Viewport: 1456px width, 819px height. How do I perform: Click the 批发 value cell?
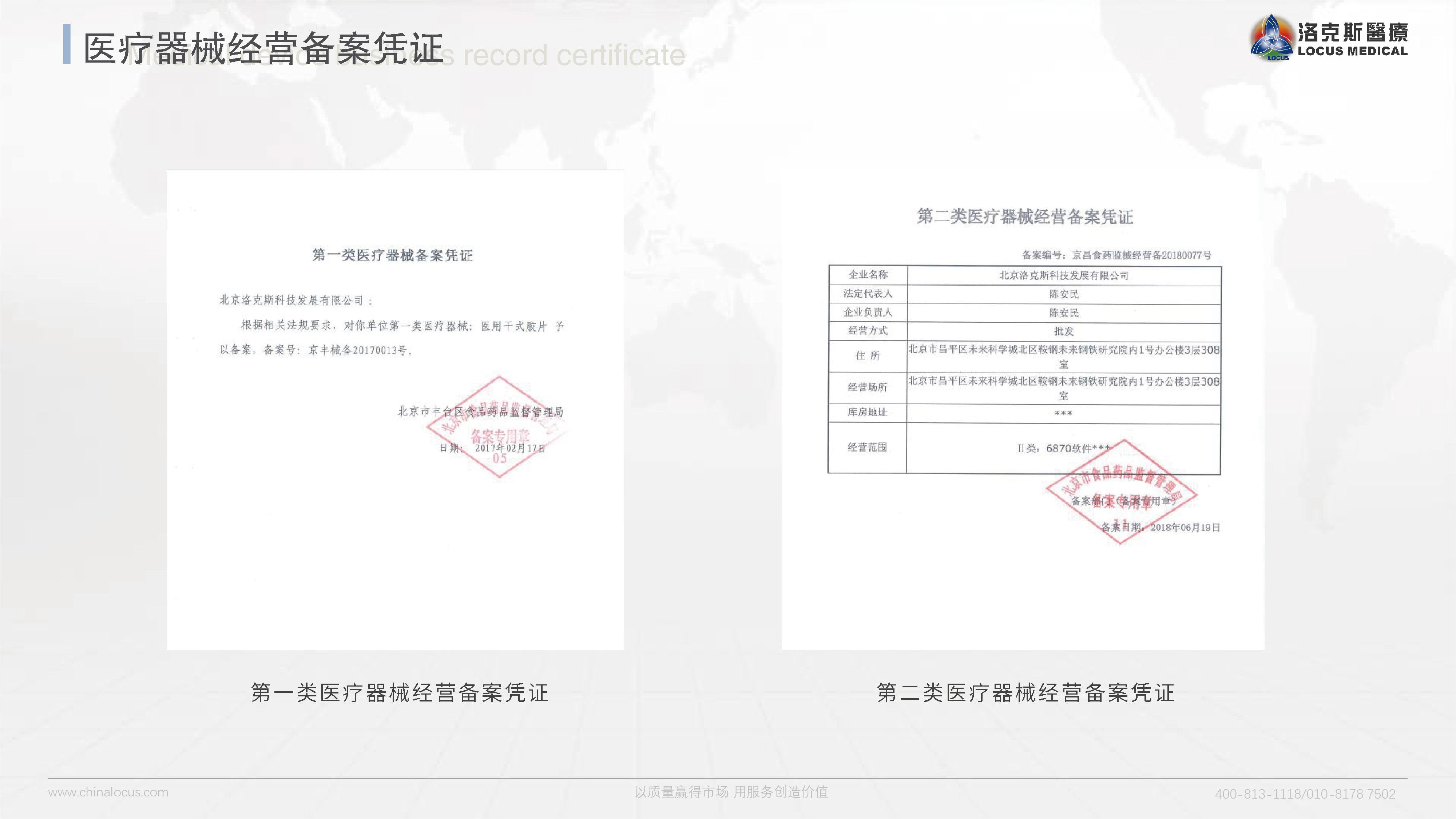tap(1064, 331)
